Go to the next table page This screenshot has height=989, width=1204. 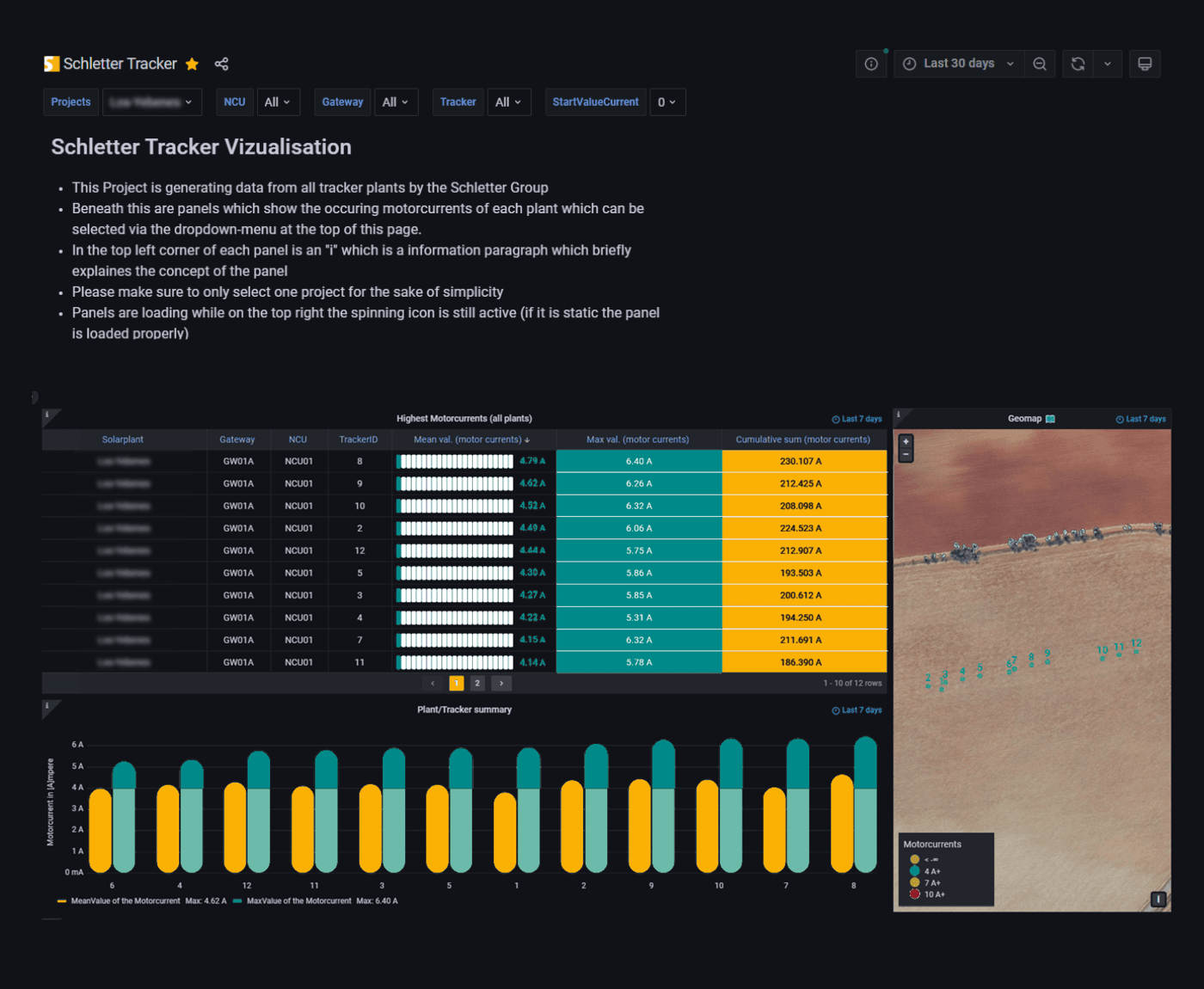[x=501, y=682]
